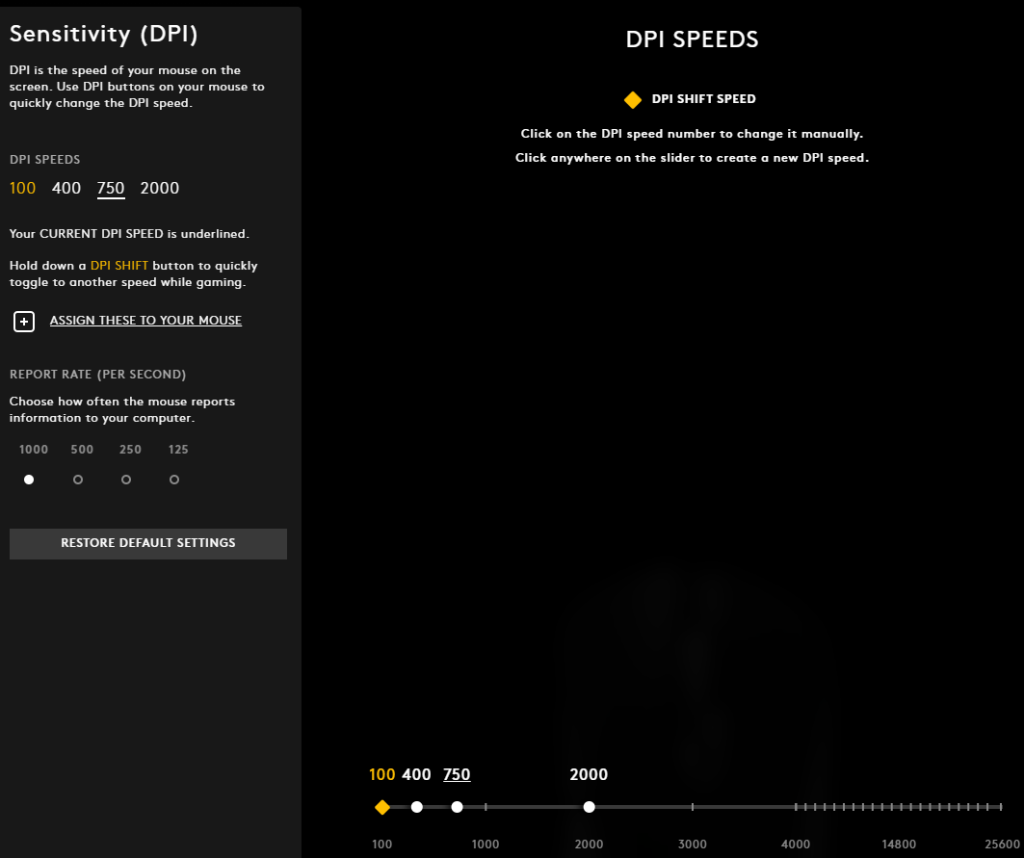The height and width of the screenshot is (858, 1024).
Task: Click the plus icon beside Assign These To Your Mouse
Action: [x=24, y=321]
